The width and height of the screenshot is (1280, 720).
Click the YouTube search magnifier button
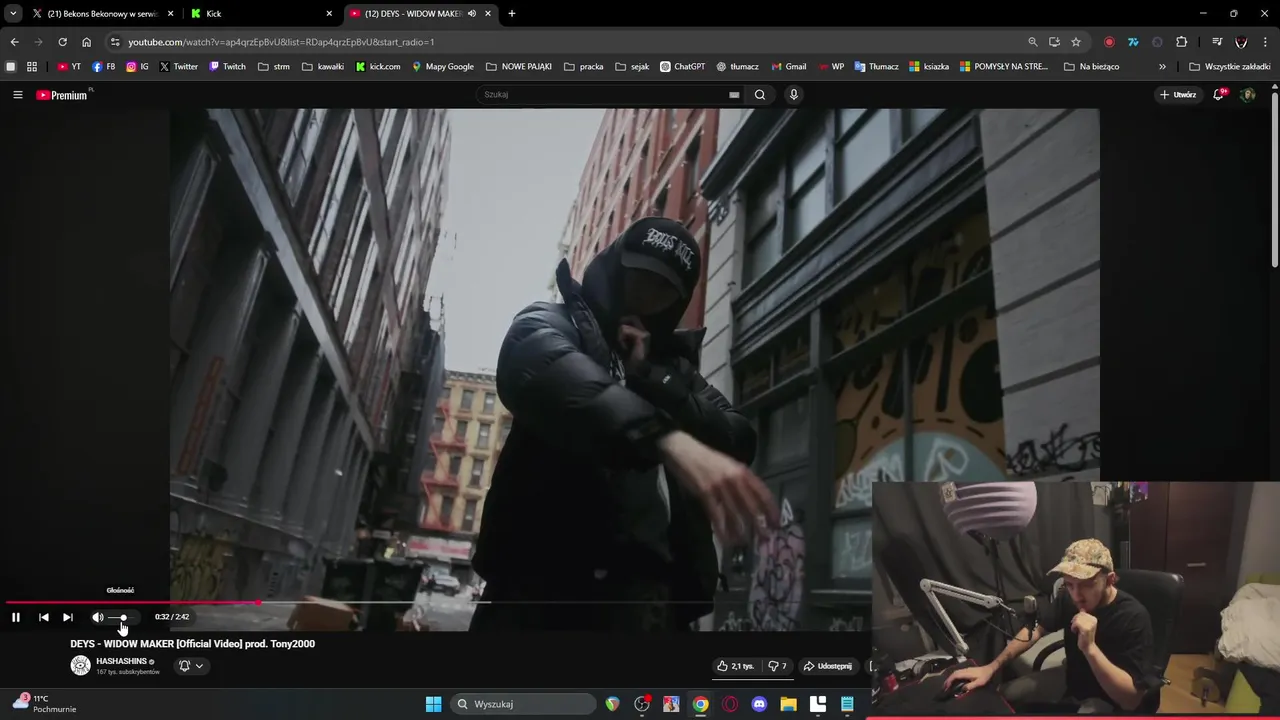click(760, 94)
